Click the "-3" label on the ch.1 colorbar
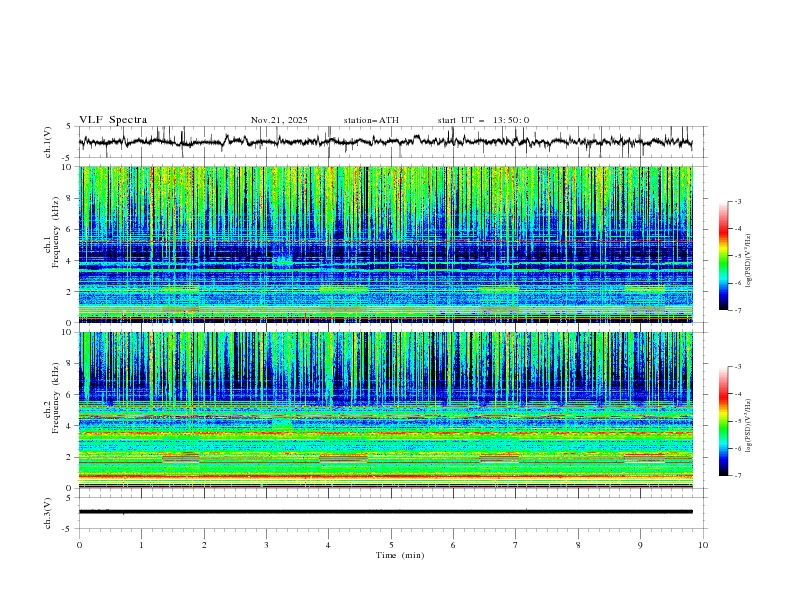Screen dimensions: 792x612 pyautogui.click(x=737, y=201)
